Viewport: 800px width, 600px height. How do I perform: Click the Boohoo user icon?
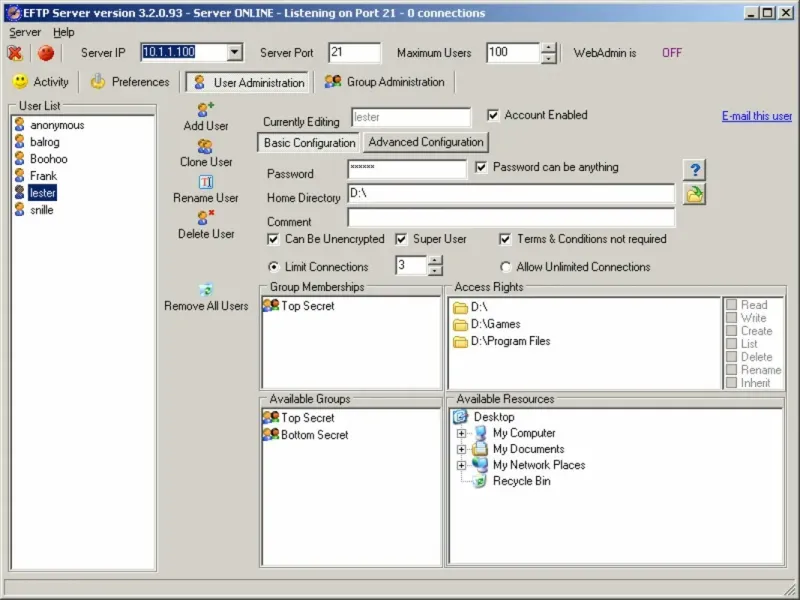[19, 158]
